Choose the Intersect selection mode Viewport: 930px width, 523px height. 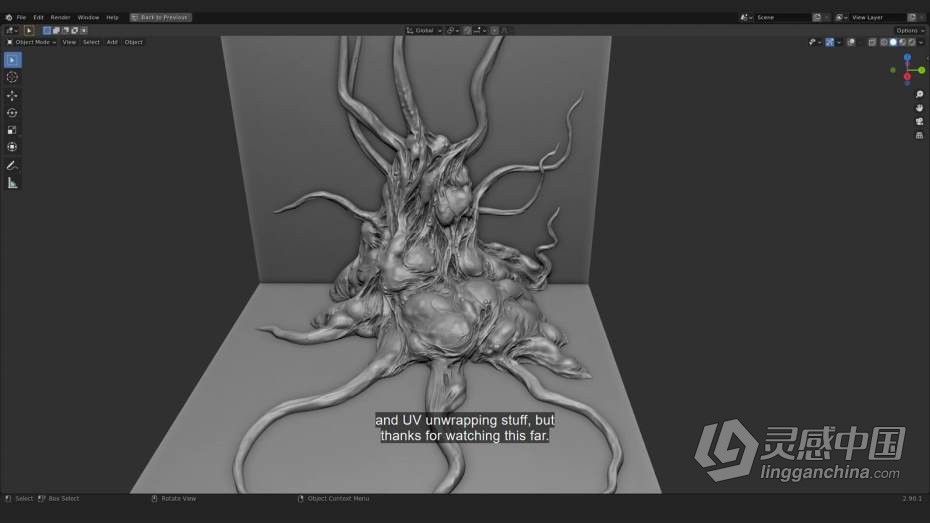coord(84,30)
